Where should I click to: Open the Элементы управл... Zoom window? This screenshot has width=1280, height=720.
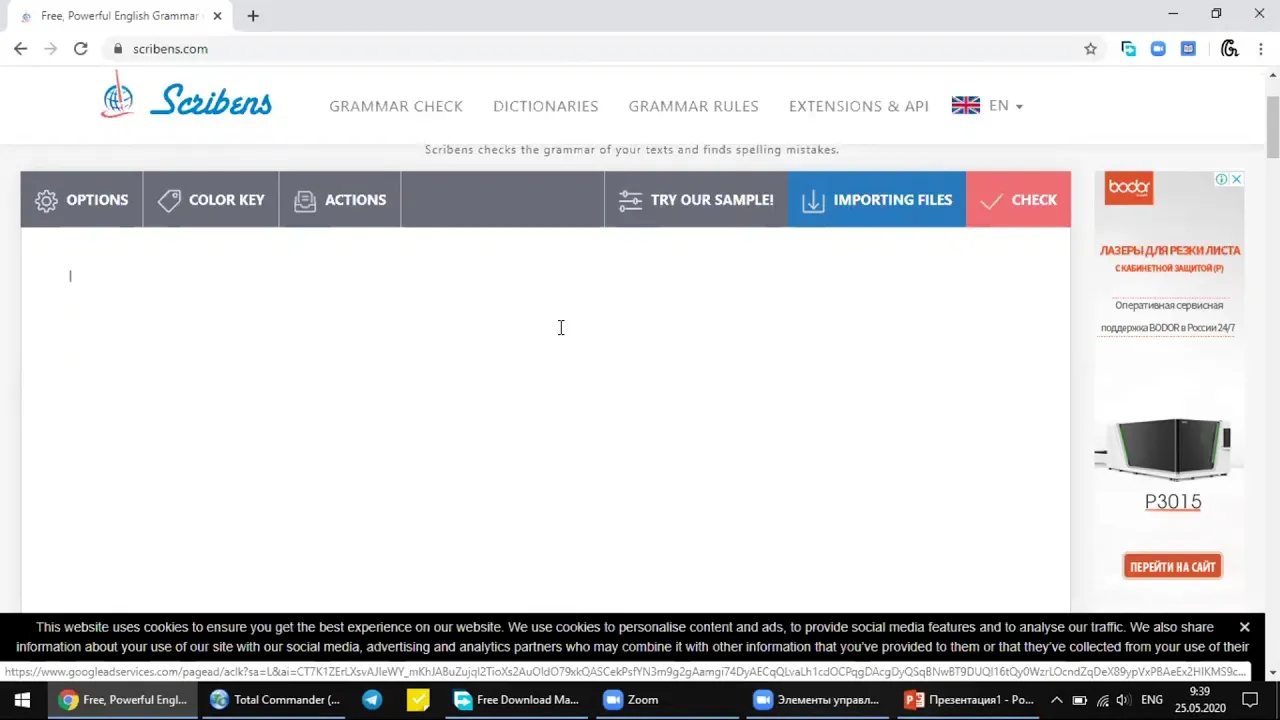(817, 700)
